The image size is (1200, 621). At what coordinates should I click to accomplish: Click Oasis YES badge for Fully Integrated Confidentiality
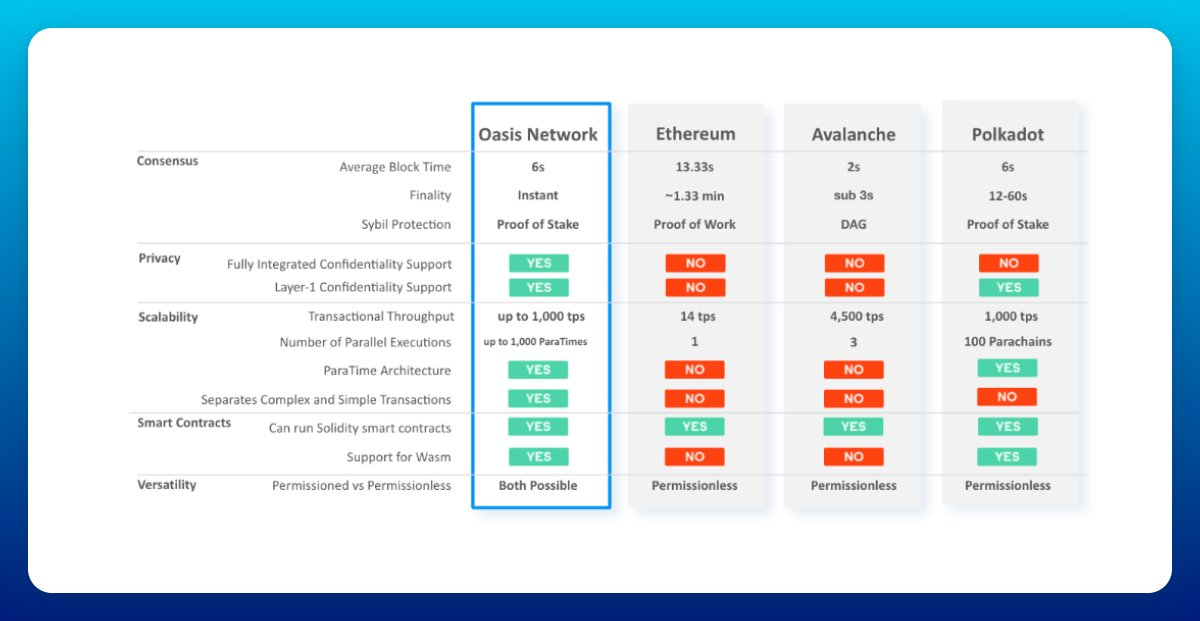coord(538,263)
